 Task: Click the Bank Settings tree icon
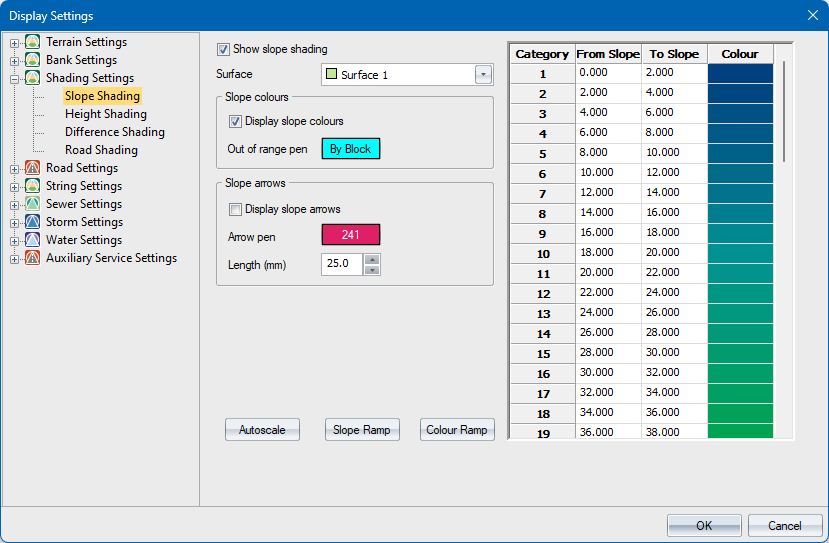point(33,60)
